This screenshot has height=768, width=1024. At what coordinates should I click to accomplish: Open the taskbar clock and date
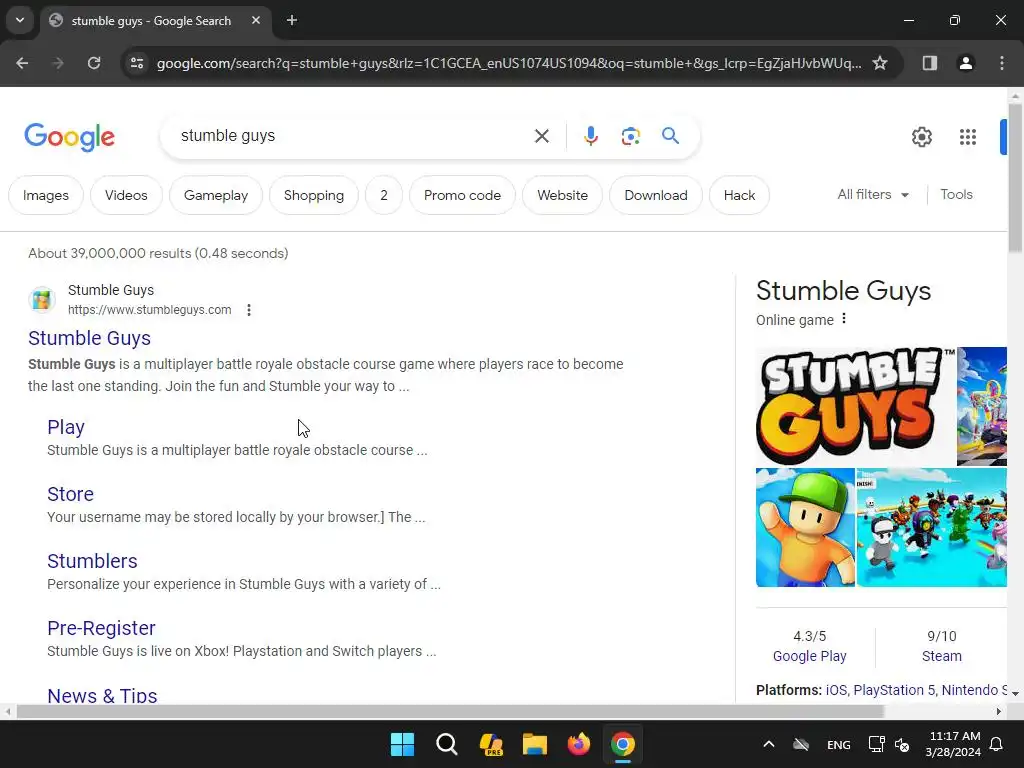pyautogui.click(x=953, y=744)
